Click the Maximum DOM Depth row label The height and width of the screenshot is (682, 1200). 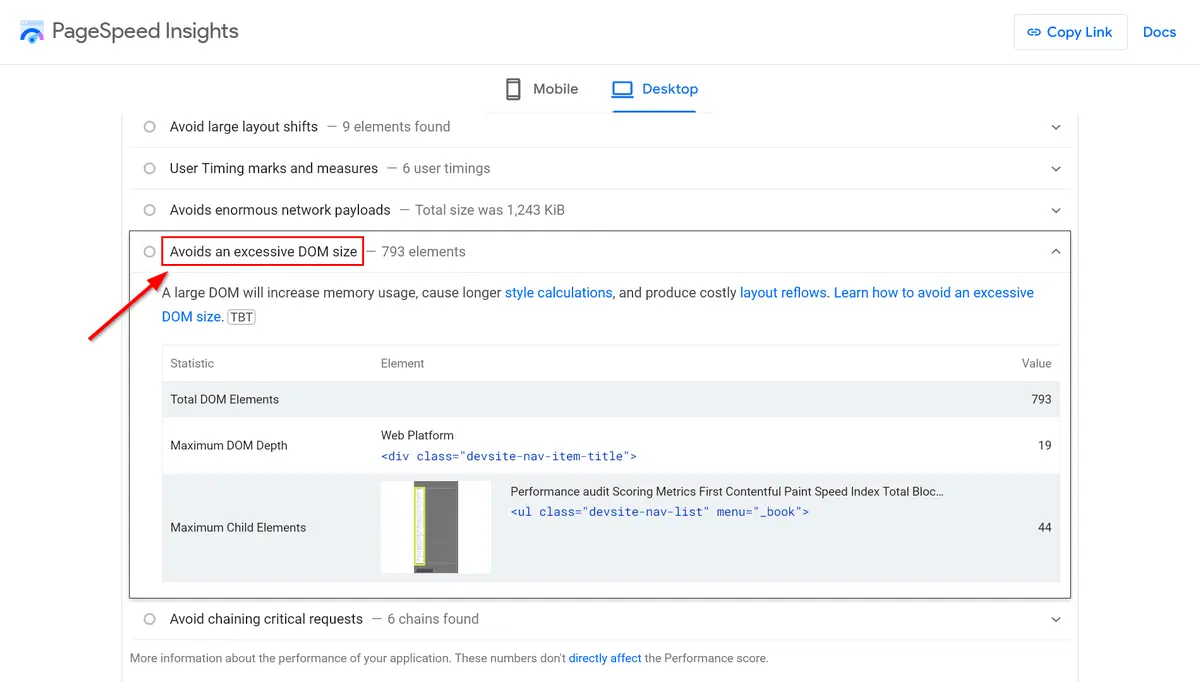point(229,445)
